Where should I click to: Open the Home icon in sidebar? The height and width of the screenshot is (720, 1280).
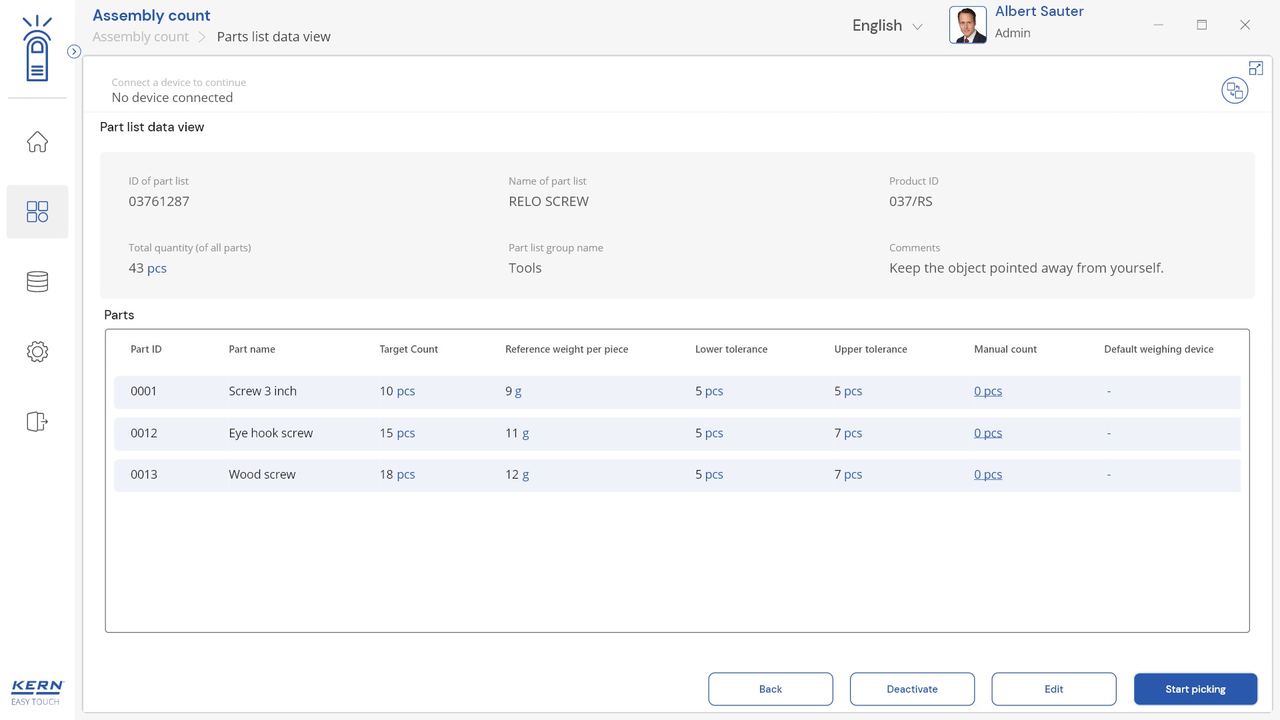click(x=37, y=142)
